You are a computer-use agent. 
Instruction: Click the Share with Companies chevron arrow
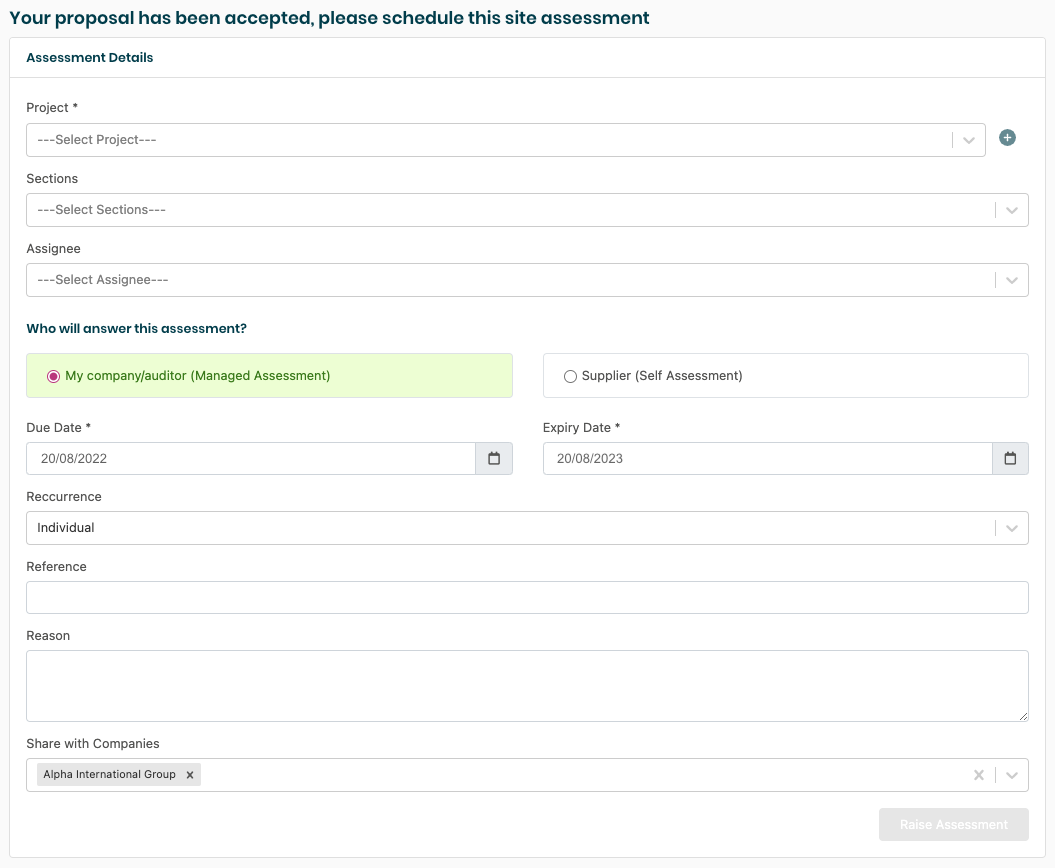point(1012,775)
